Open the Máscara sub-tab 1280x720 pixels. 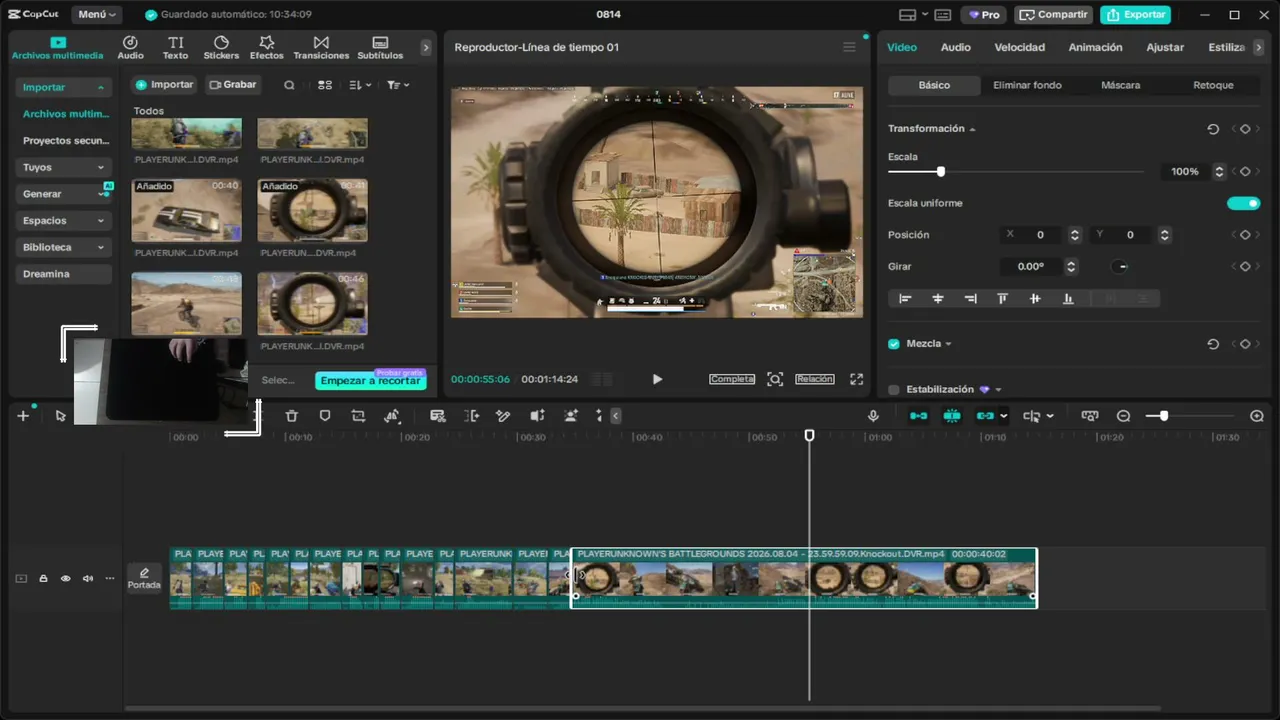pyautogui.click(x=1120, y=85)
